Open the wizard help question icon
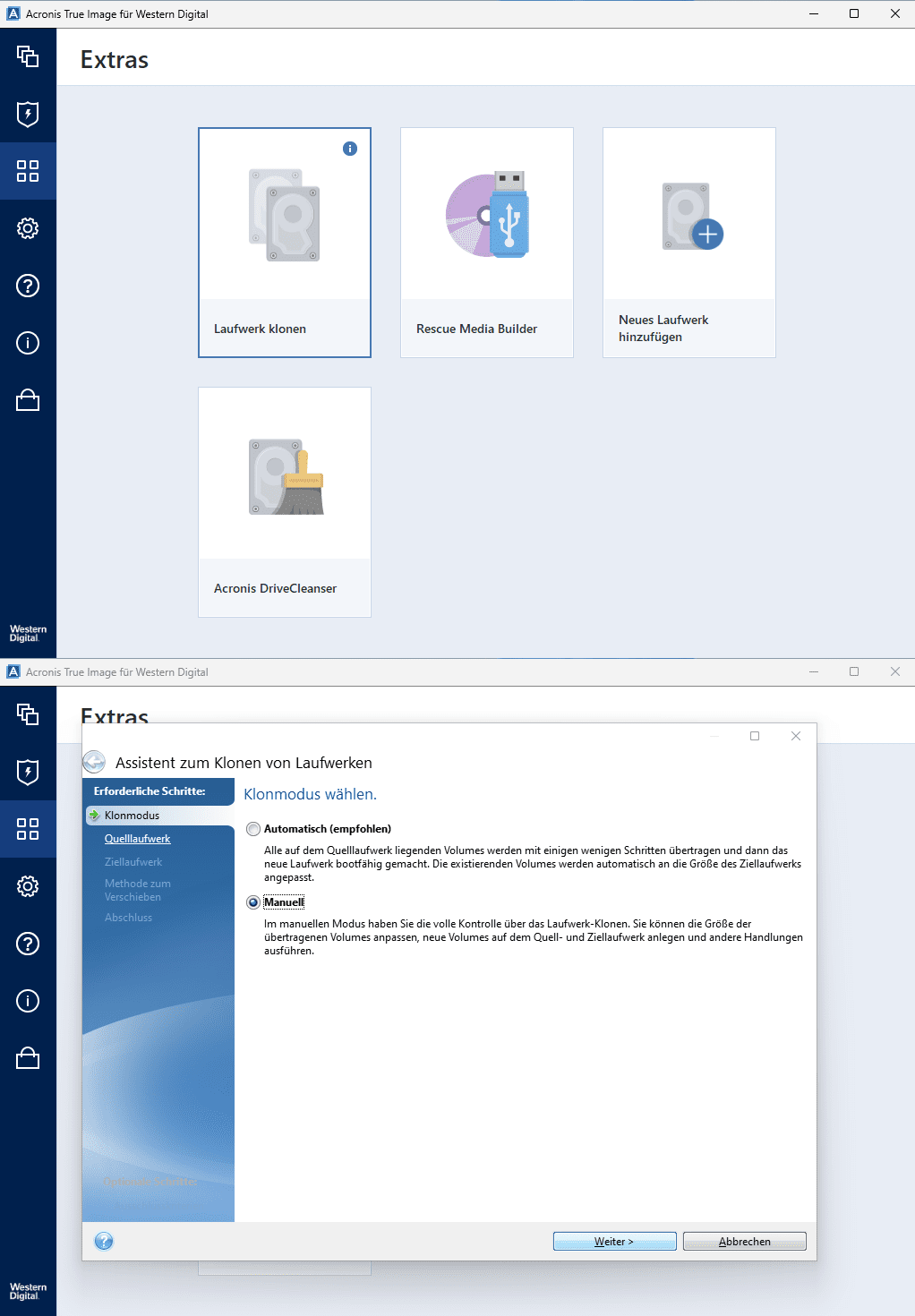915x1316 pixels. 104,1241
